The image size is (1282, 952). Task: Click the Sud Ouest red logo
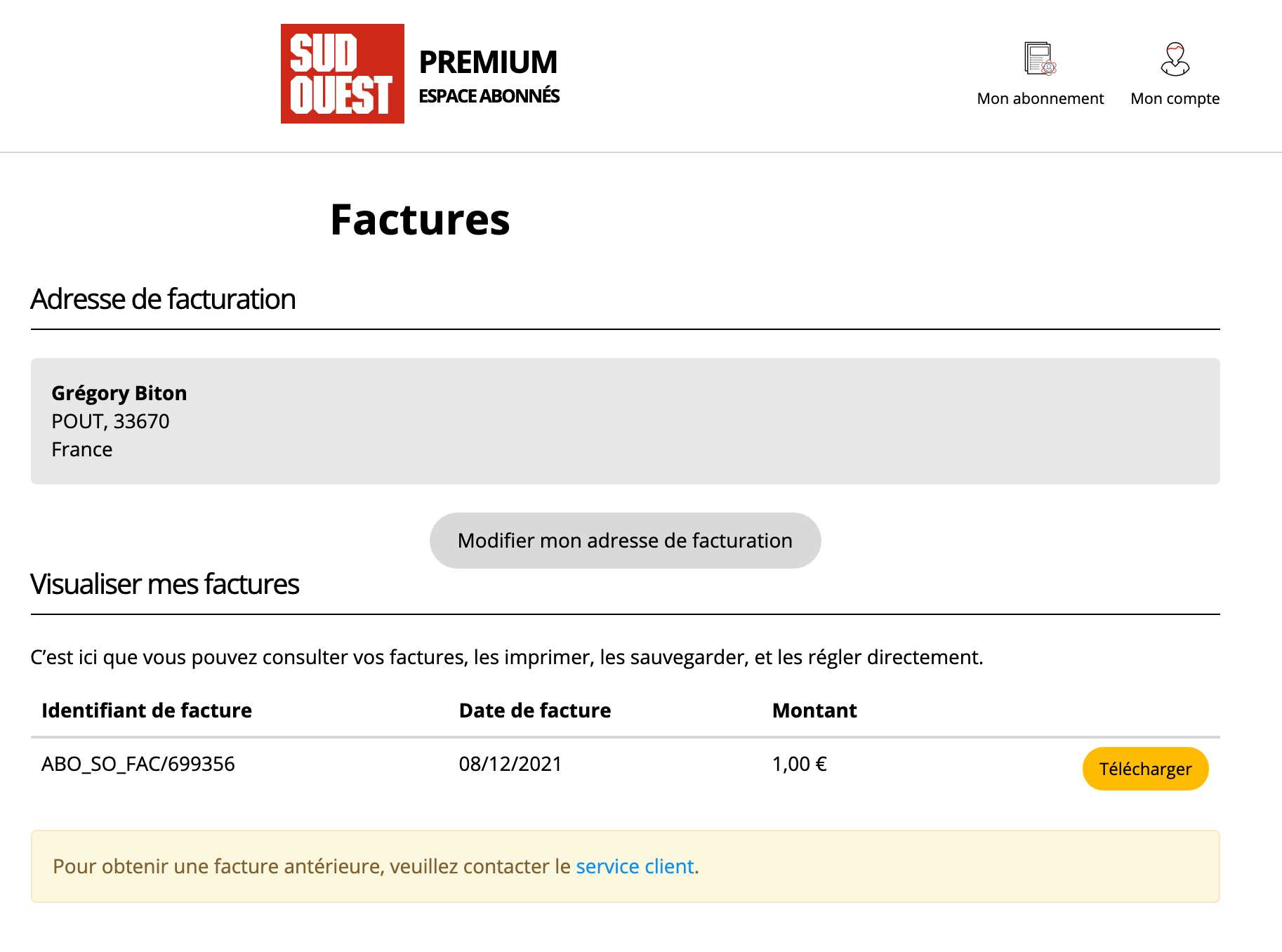(342, 74)
